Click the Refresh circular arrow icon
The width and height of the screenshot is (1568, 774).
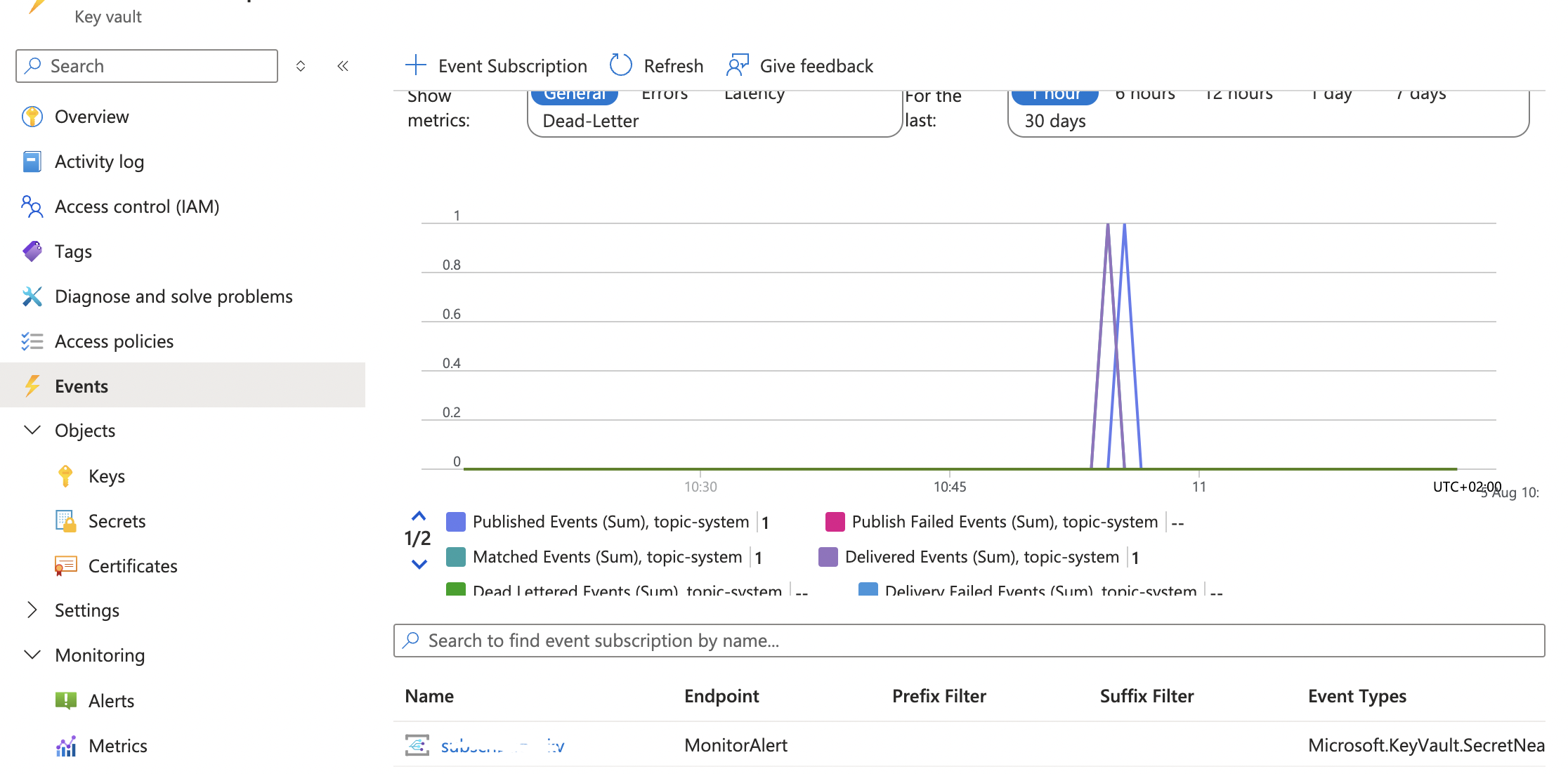click(x=621, y=65)
